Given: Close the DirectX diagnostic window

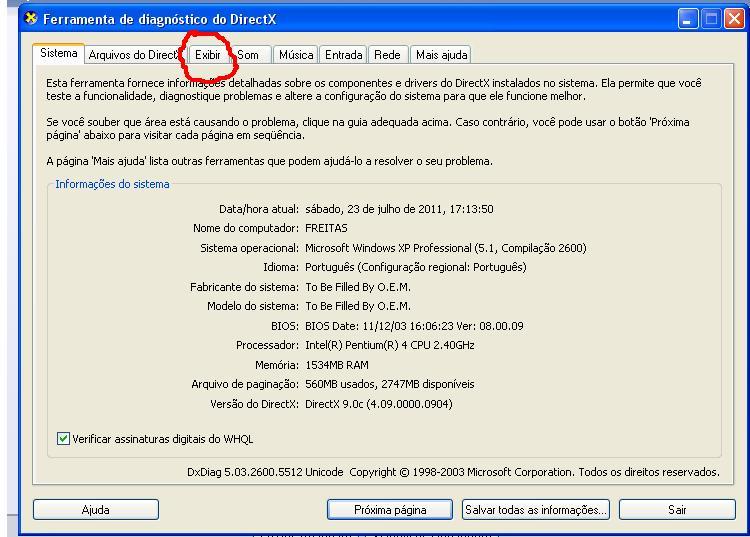Looking at the screenshot, I should pos(734,19).
